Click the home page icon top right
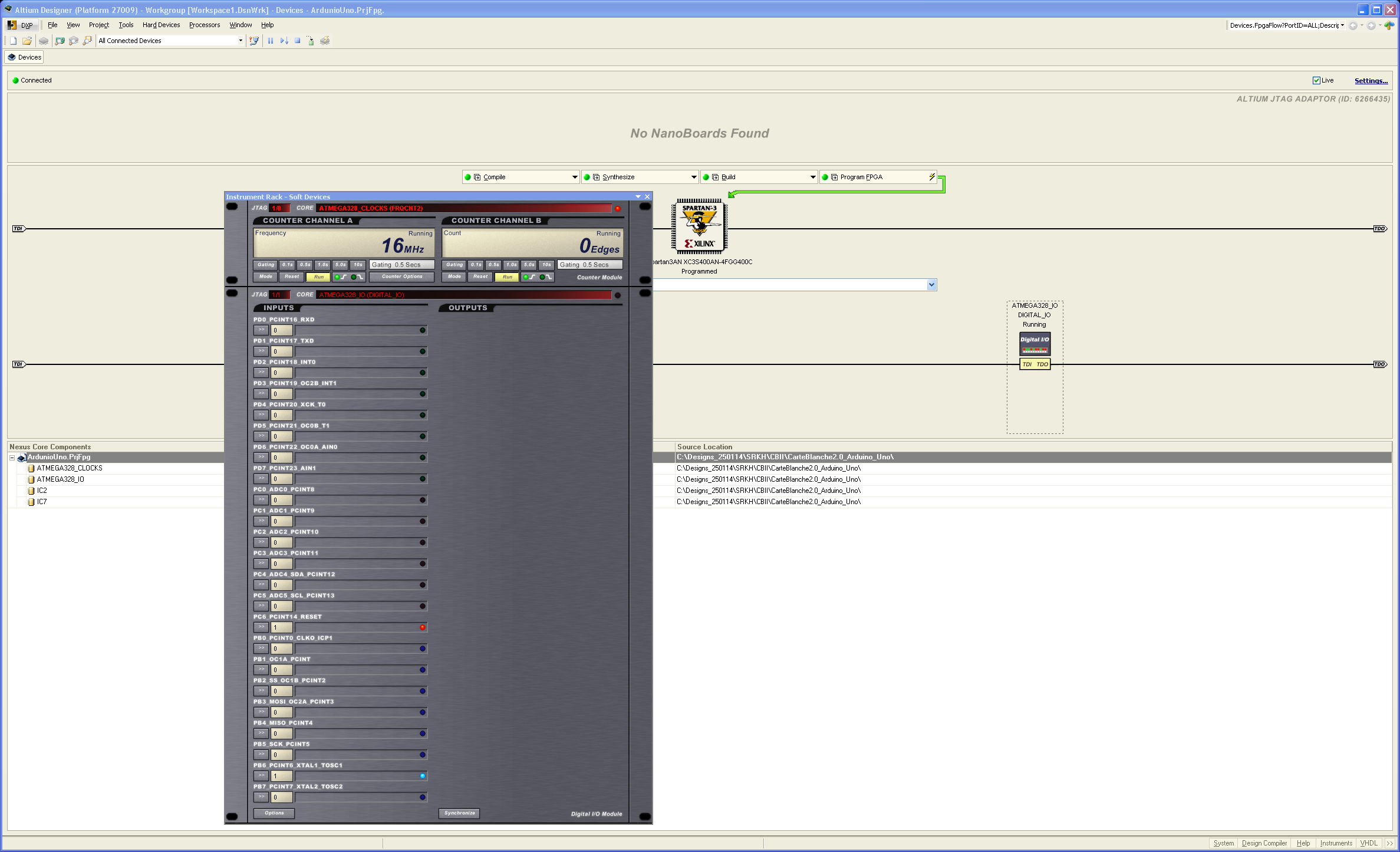The width and height of the screenshot is (1400, 852). coord(1389,25)
